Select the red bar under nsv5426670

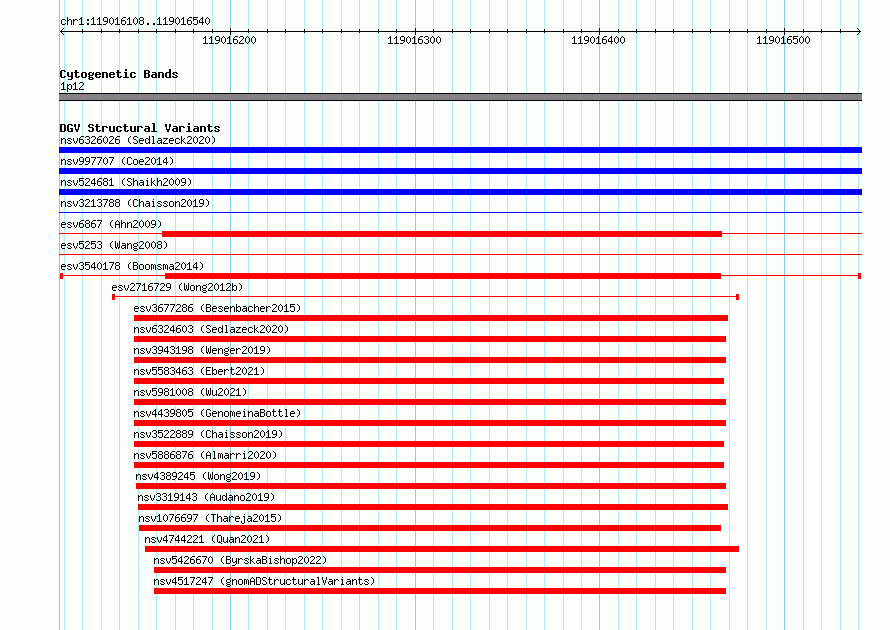(x=440, y=570)
